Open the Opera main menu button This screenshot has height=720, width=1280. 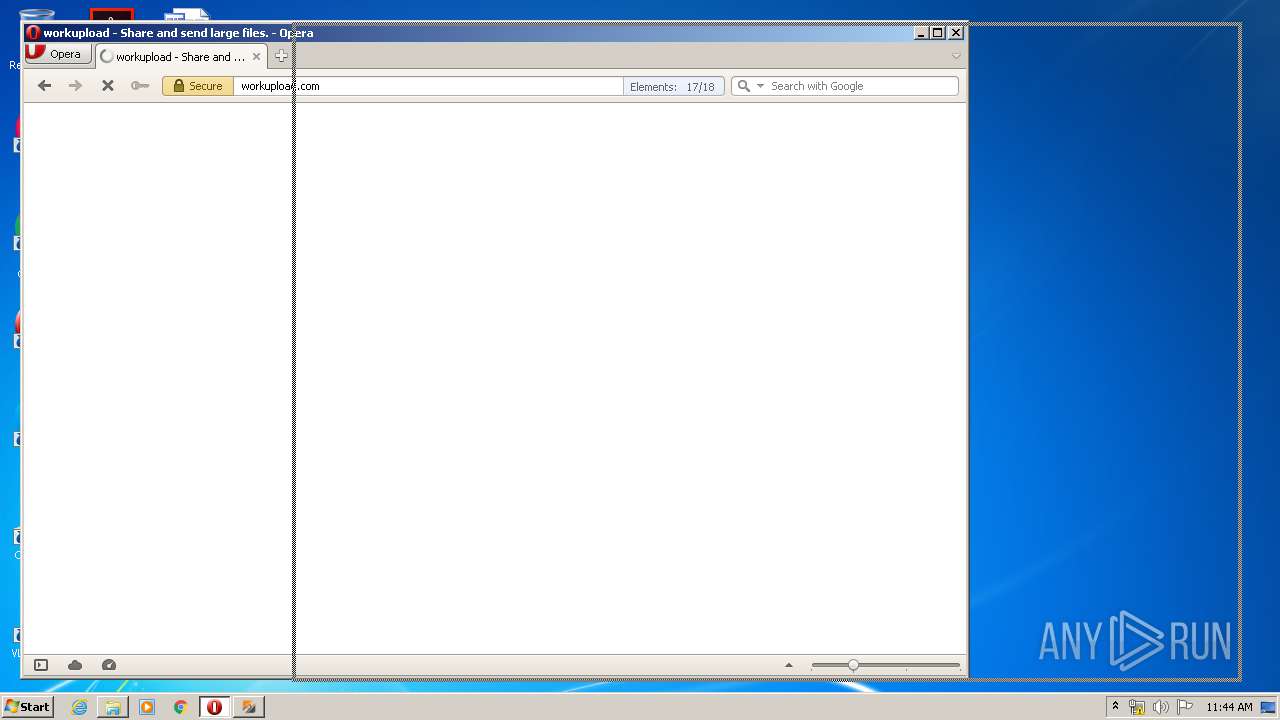pos(58,54)
